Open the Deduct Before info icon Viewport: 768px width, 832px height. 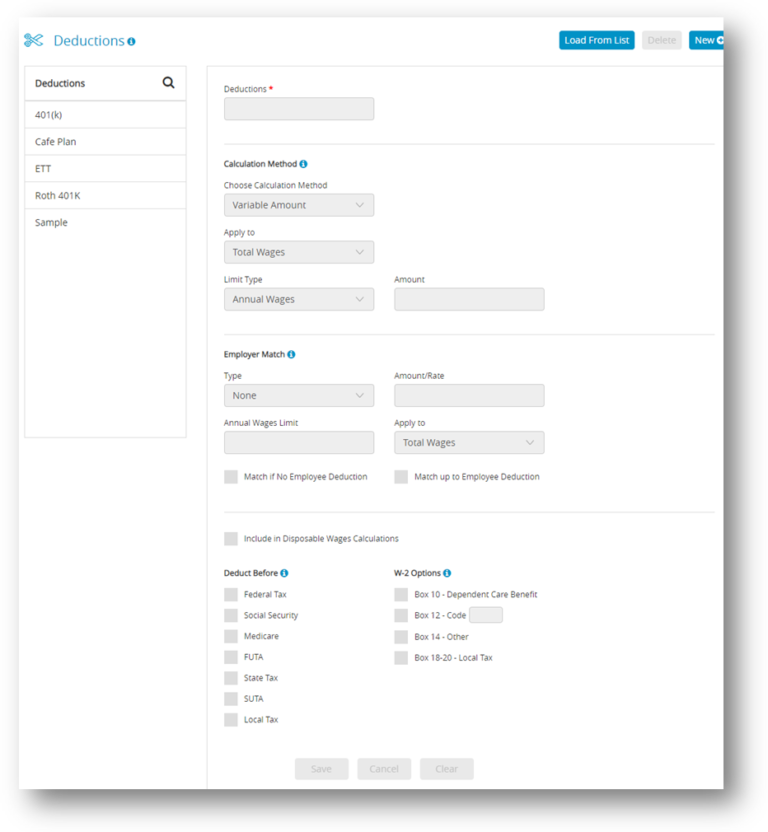click(x=284, y=573)
